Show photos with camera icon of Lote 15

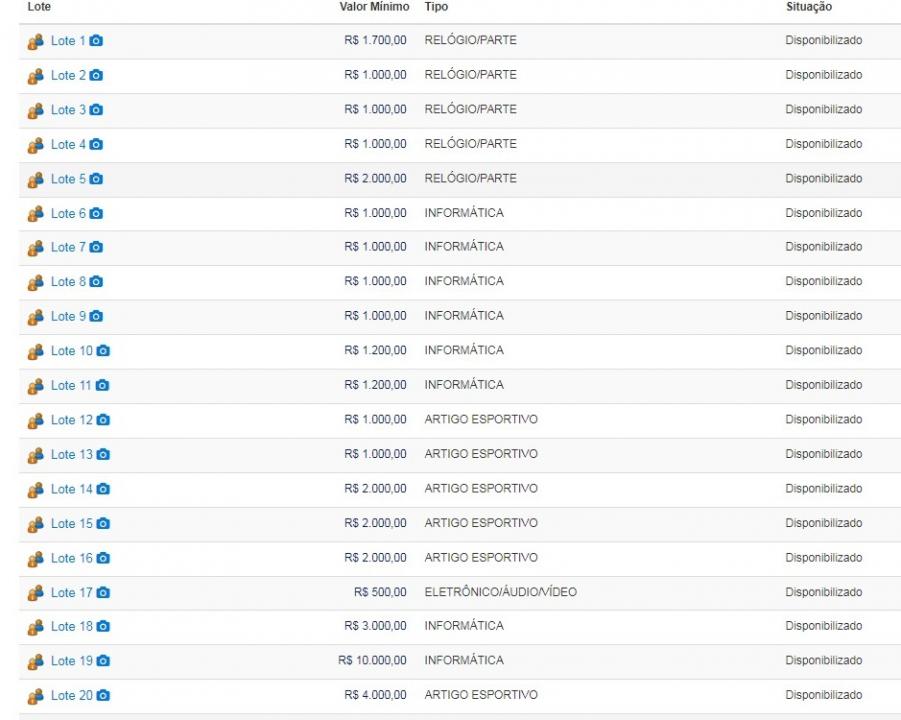pos(103,523)
